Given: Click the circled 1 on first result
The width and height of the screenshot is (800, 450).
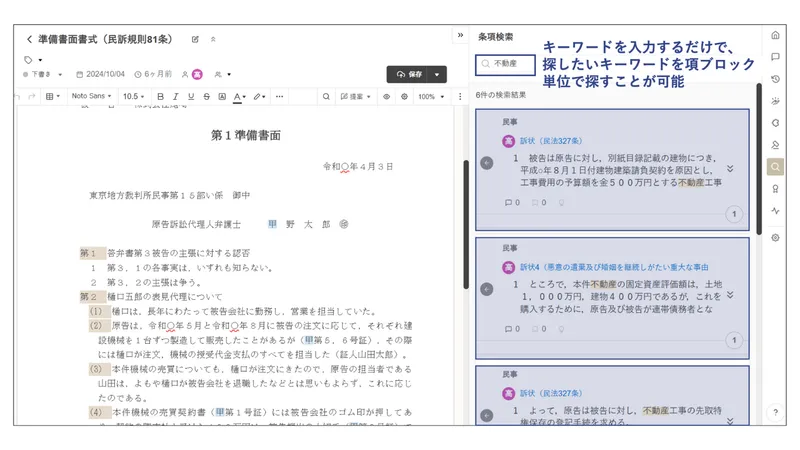Looking at the screenshot, I should coord(734,214).
